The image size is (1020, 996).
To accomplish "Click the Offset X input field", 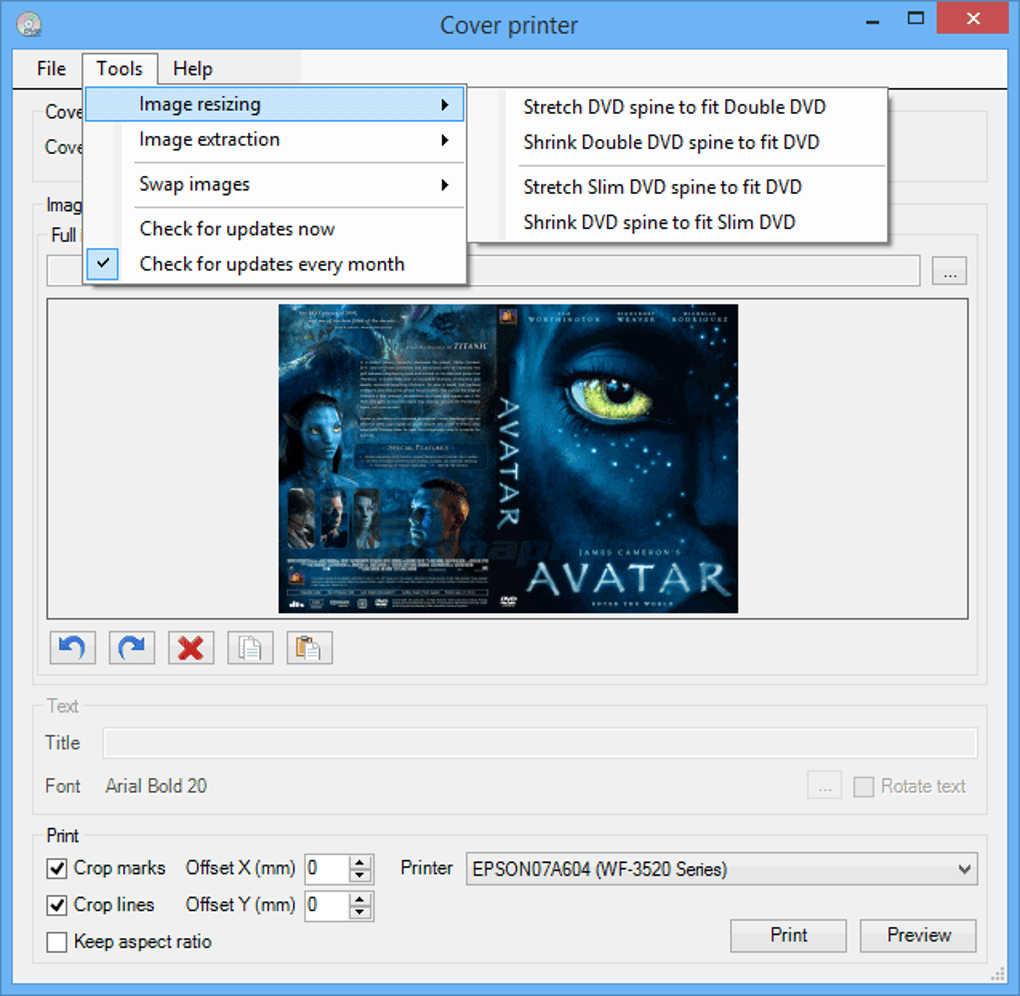I will pos(327,869).
